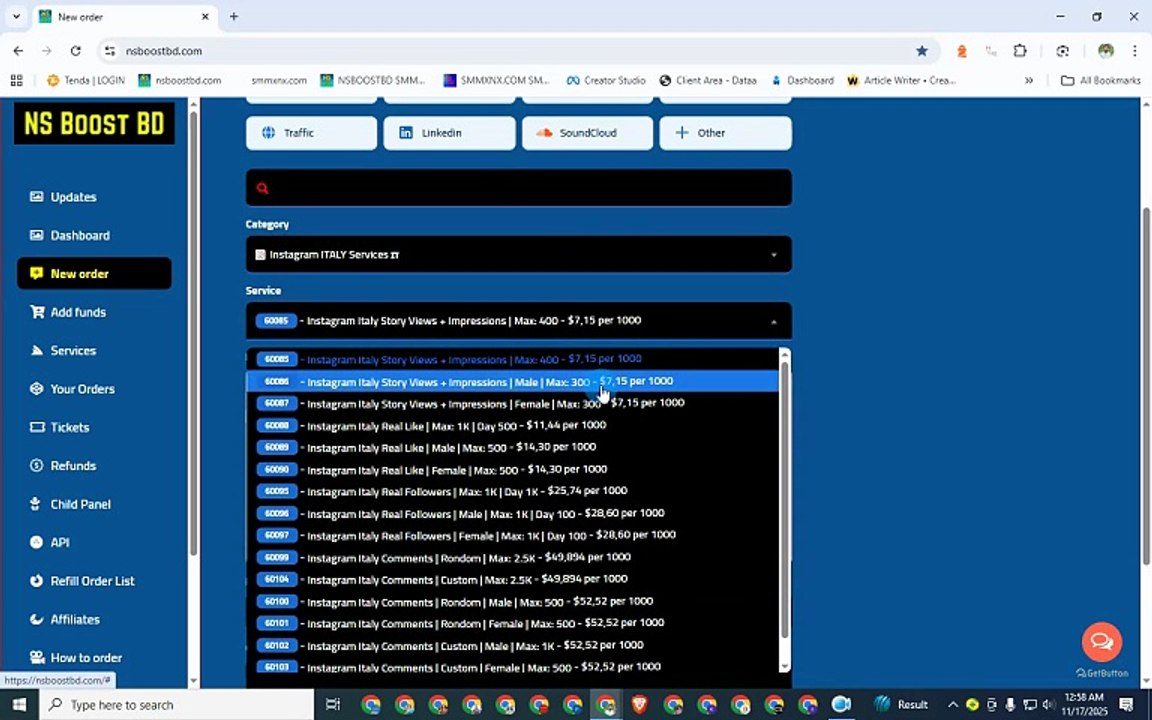The height and width of the screenshot is (720, 1152).
Task: Open Client Area bookmark
Action: pyautogui.click(x=708, y=80)
